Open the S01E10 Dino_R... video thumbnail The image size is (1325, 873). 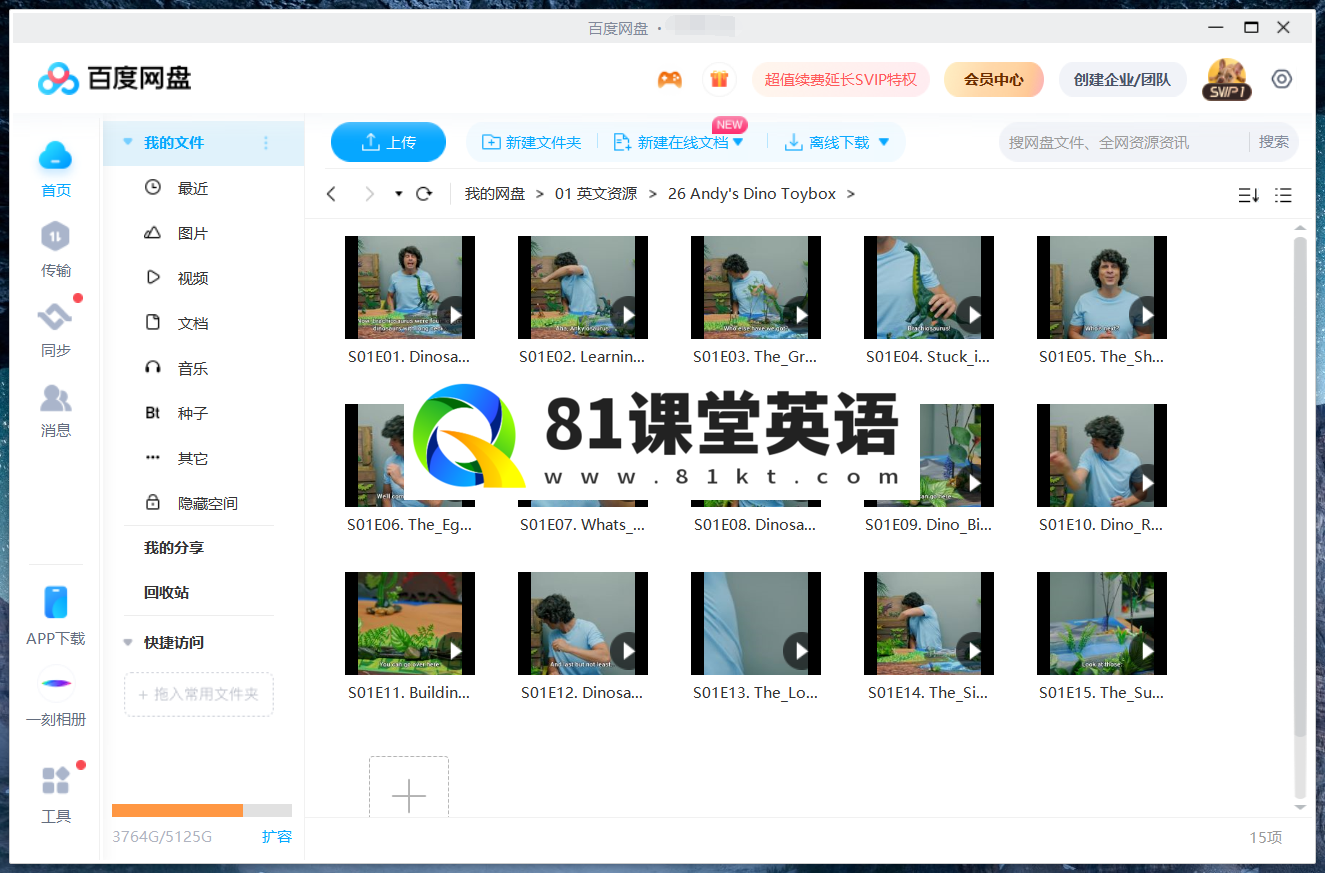(1102, 456)
